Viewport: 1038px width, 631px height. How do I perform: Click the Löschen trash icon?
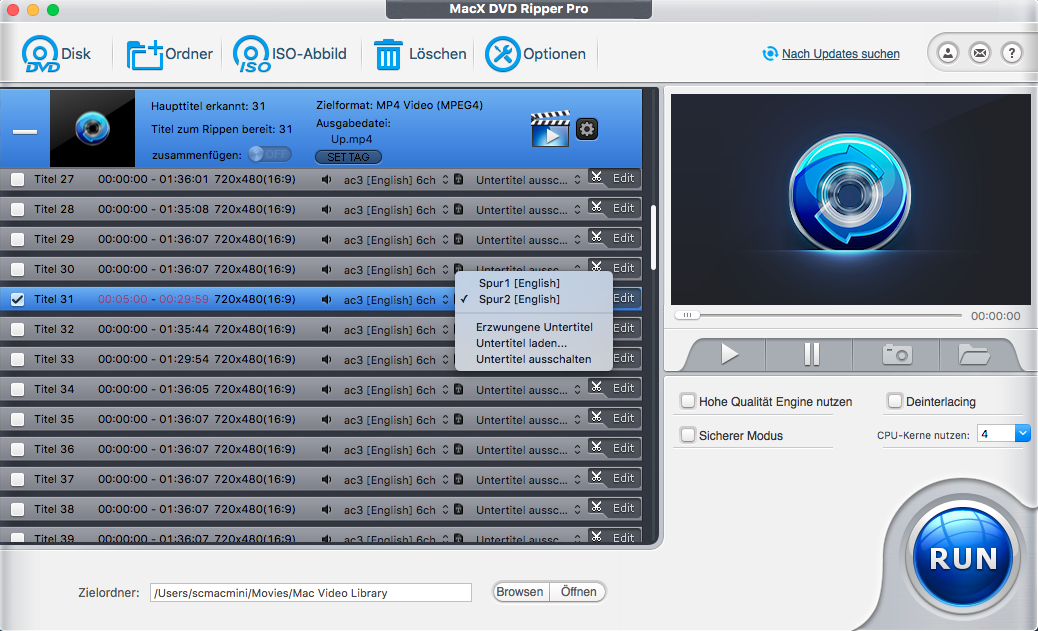tap(388, 54)
